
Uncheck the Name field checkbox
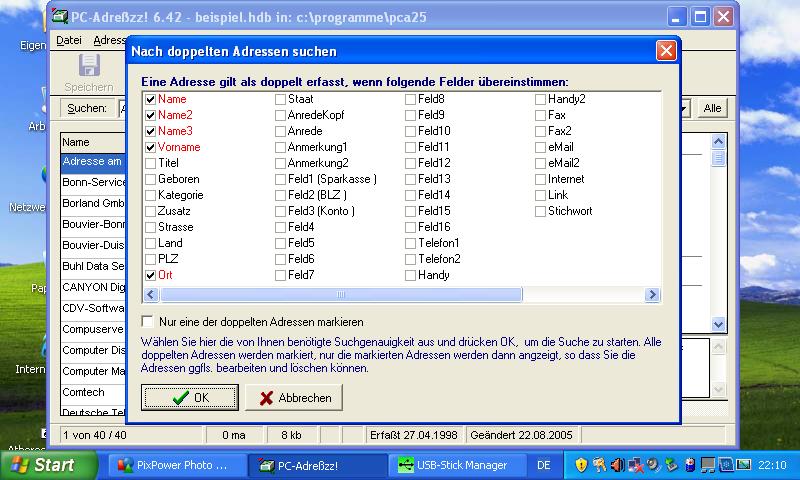[x=151, y=99]
